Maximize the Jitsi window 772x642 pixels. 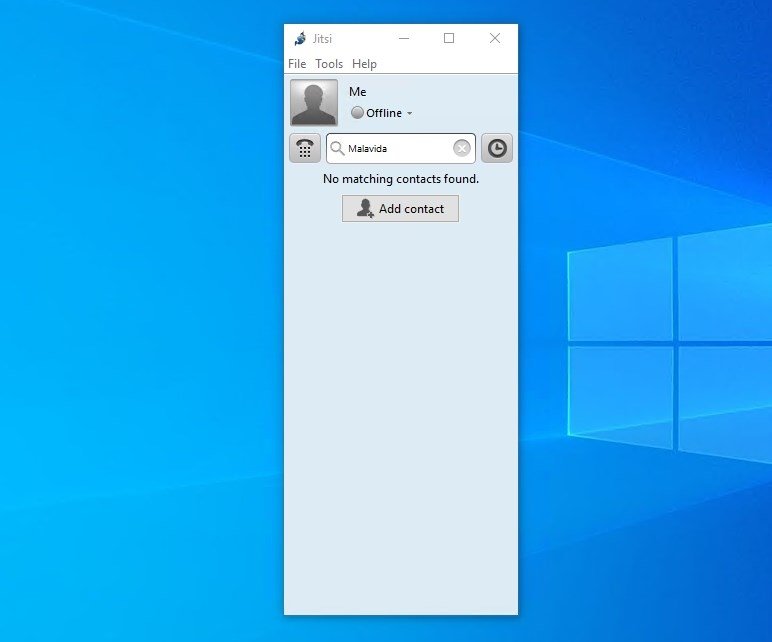449,38
